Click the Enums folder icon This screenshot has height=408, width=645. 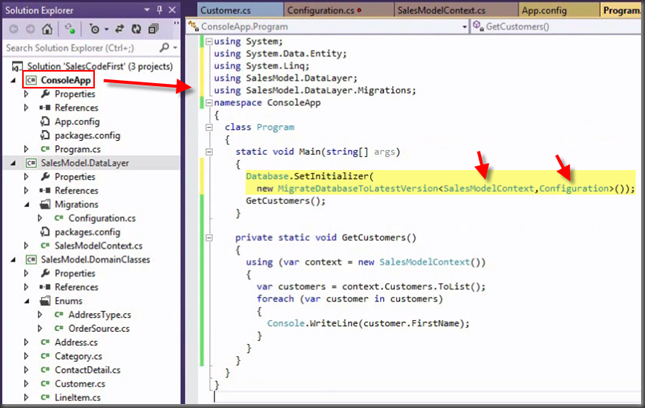(x=45, y=301)
